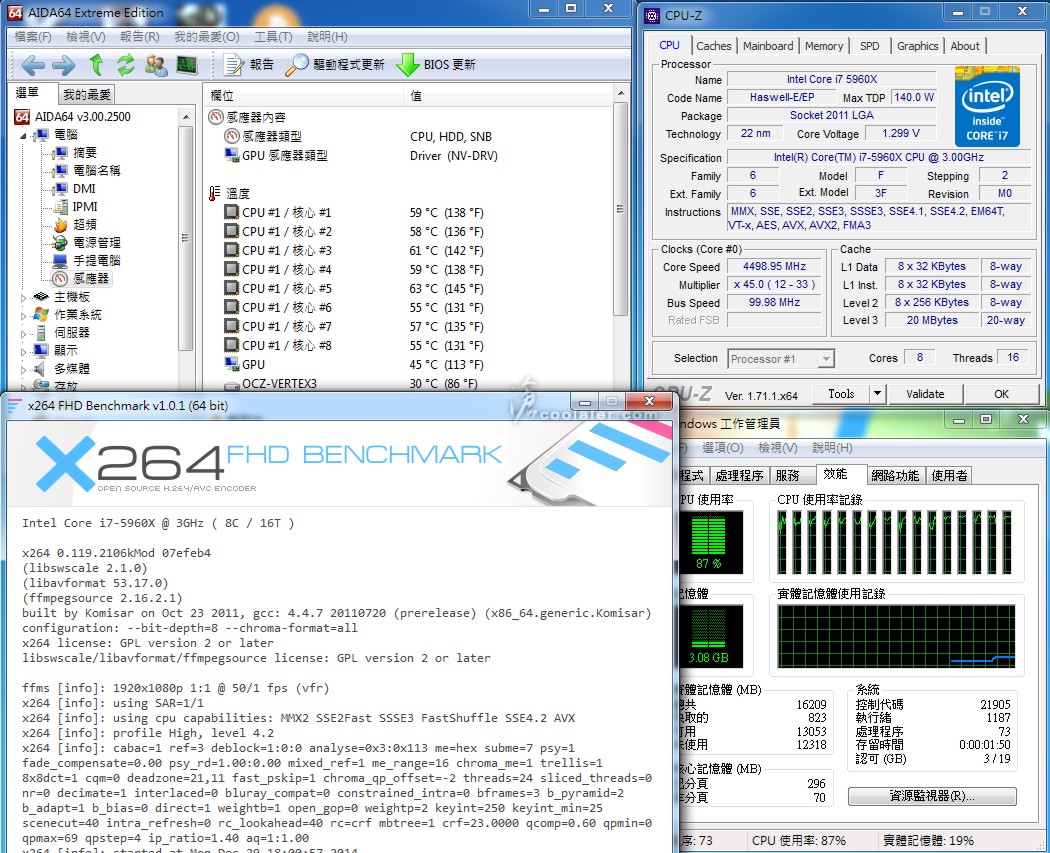Click the AIDA64 forward arrow toolbar icon
This screenshot has width=1050, height=853.
64,65
